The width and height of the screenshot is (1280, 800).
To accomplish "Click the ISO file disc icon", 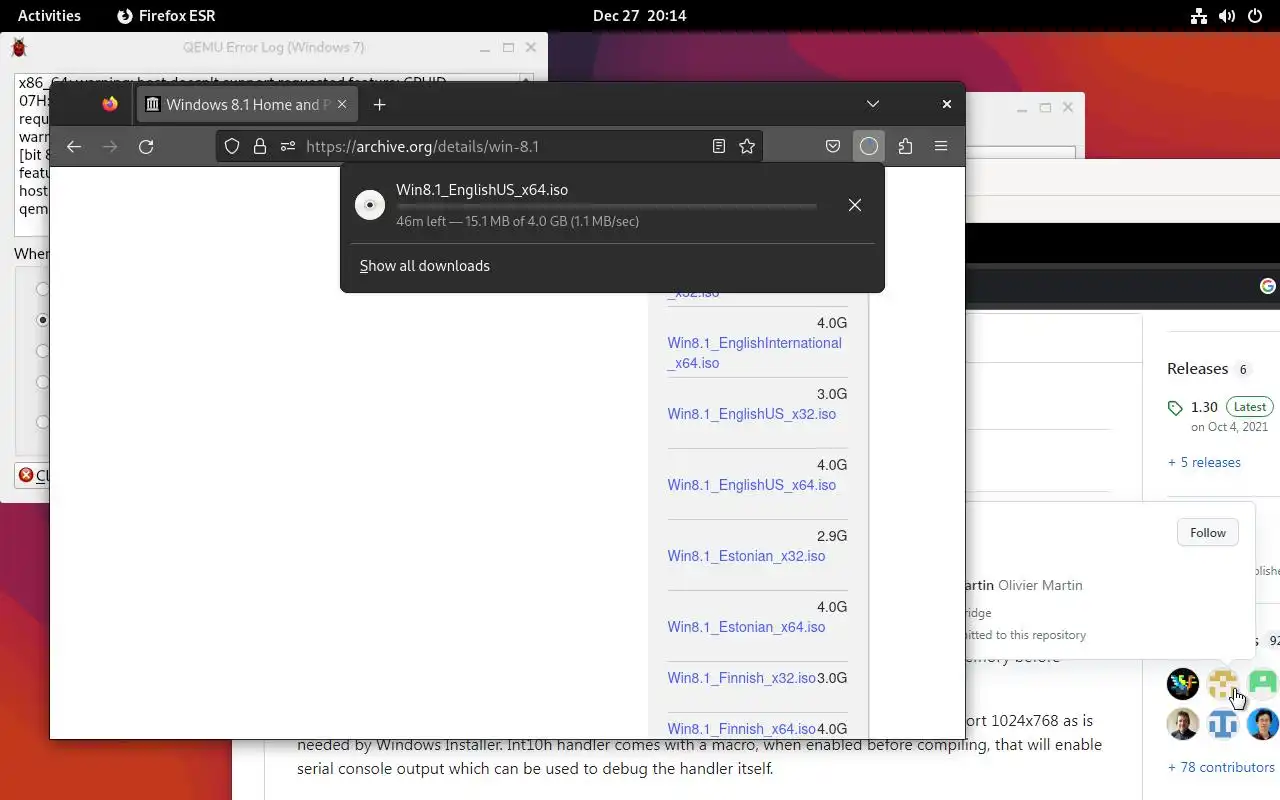I will tap(370, 205).
